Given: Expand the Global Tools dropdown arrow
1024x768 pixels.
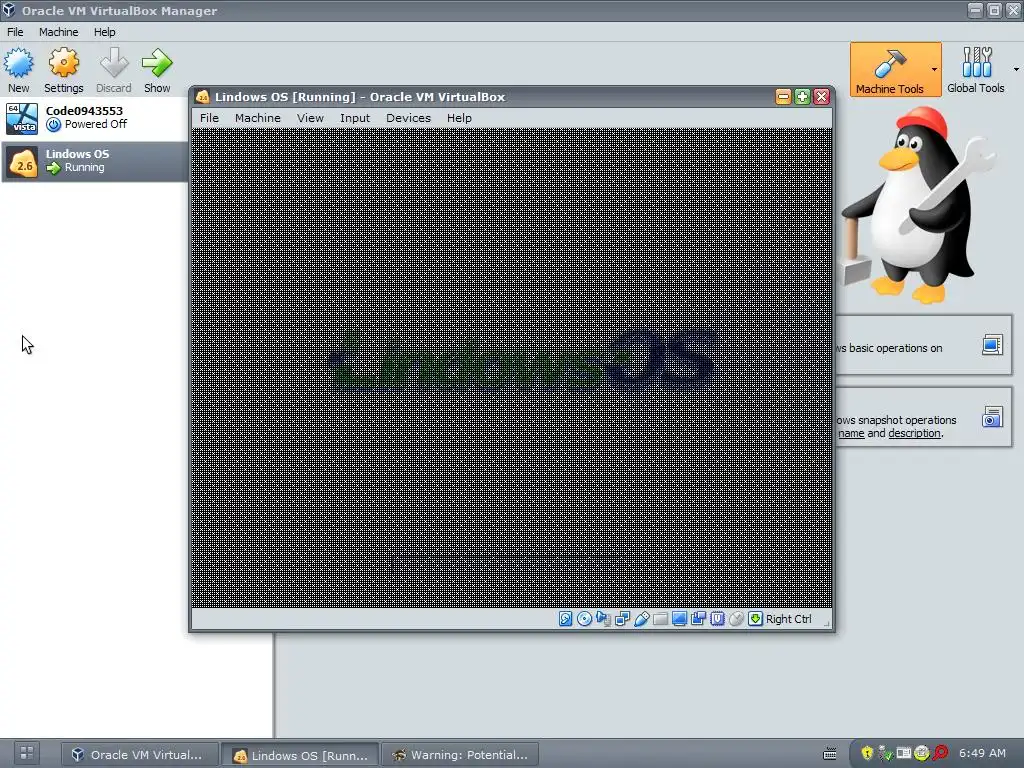Looking at the screenshot, I should pyautogui.click(x=1016, y=69).
